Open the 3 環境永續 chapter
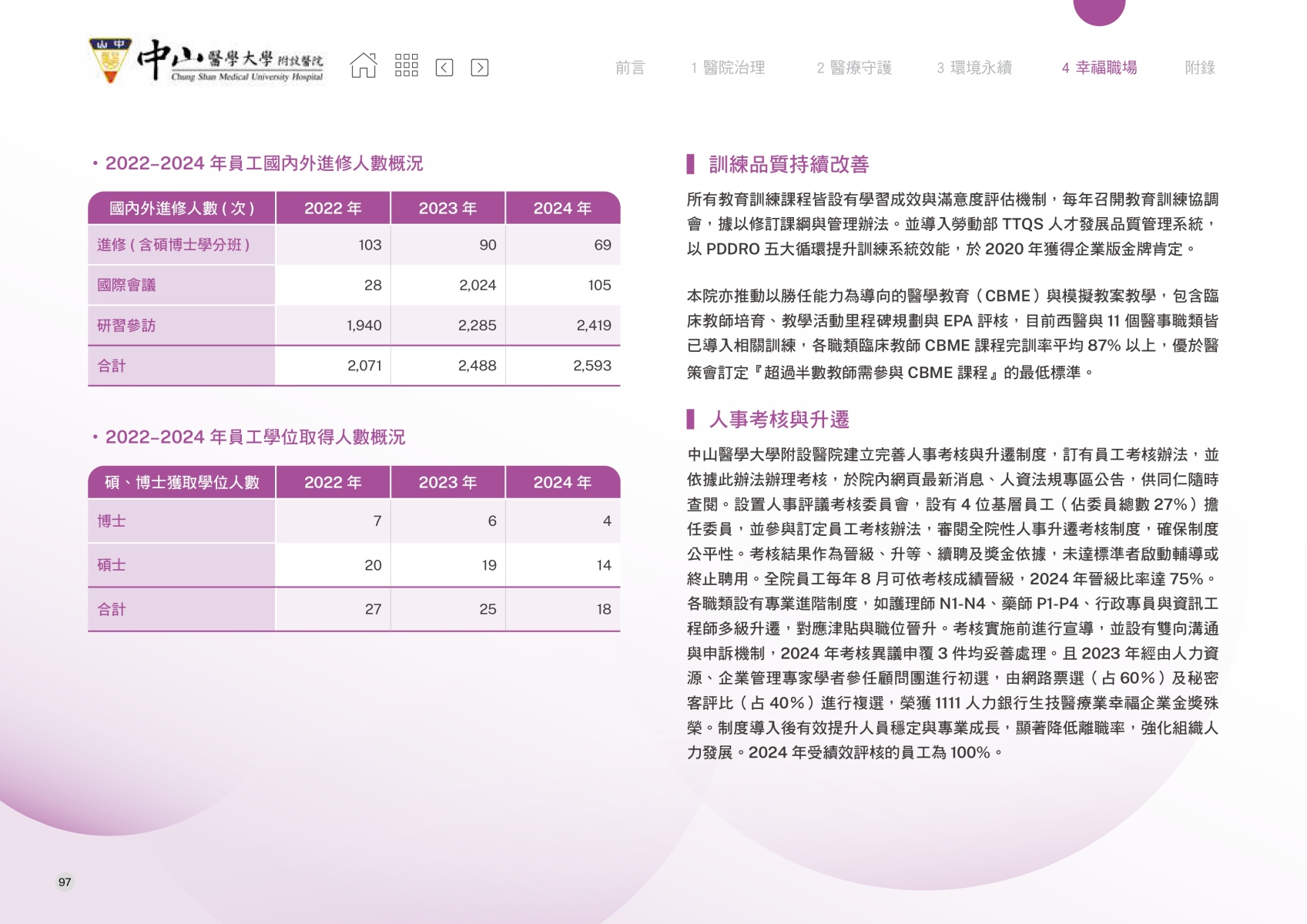 [974, 68]
